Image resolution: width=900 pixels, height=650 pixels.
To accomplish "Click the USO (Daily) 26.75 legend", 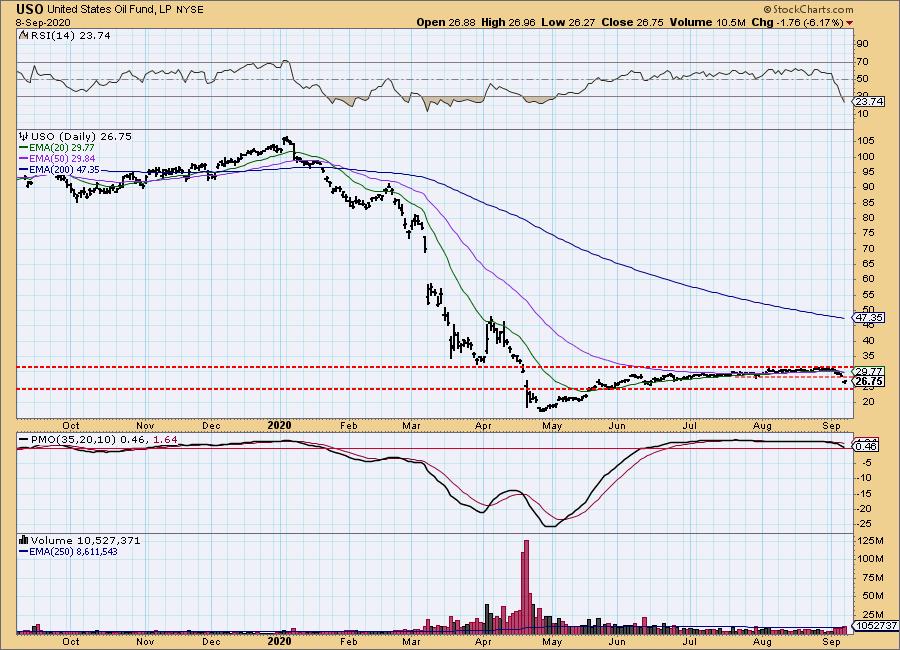I will 81,137.
